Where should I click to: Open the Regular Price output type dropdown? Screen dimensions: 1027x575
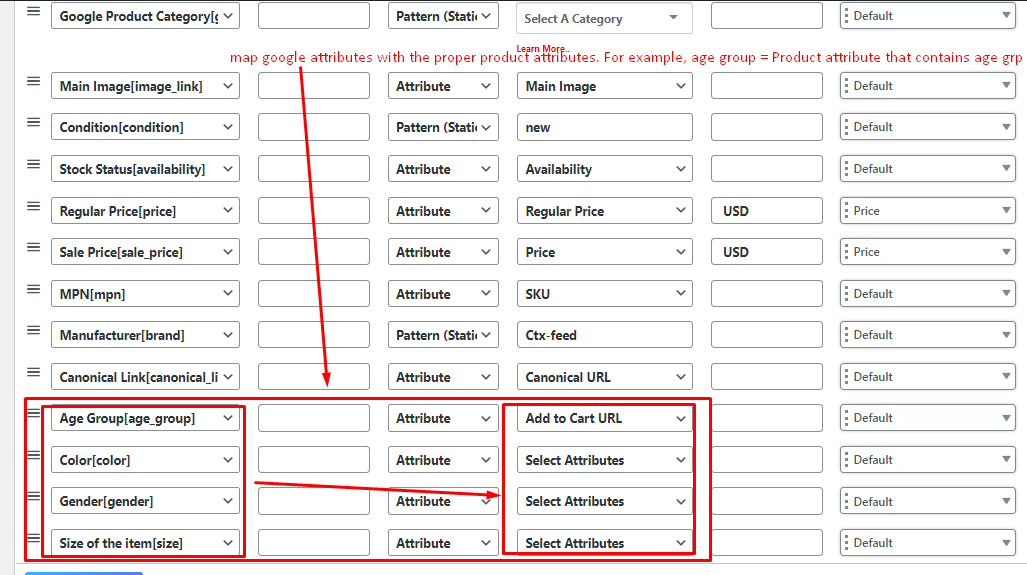click(x=927, y=211)
